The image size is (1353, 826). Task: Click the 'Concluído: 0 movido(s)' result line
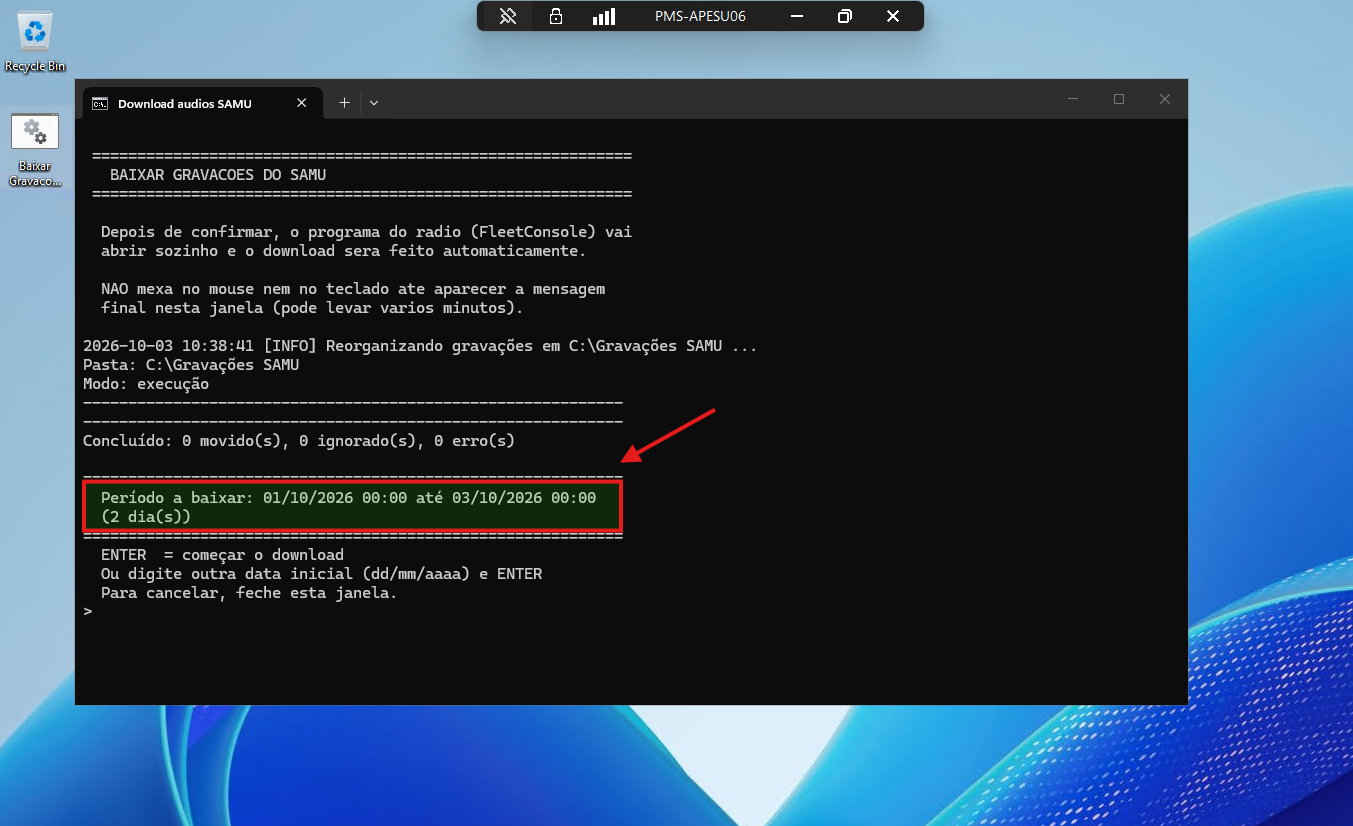click(x=299, y=441)
